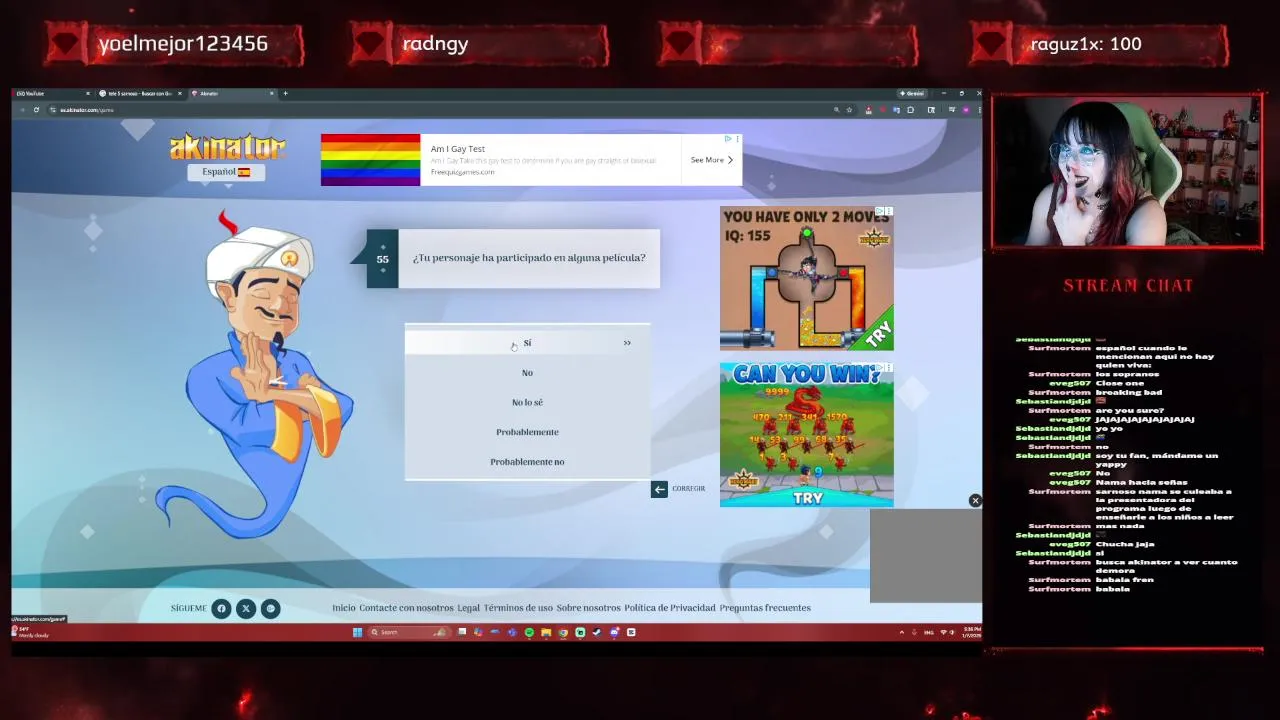Click the puzzle game ad thumbnail
Image resolution: width=1280 pixels, height=720 pixels.
click(x=807, y=279)
